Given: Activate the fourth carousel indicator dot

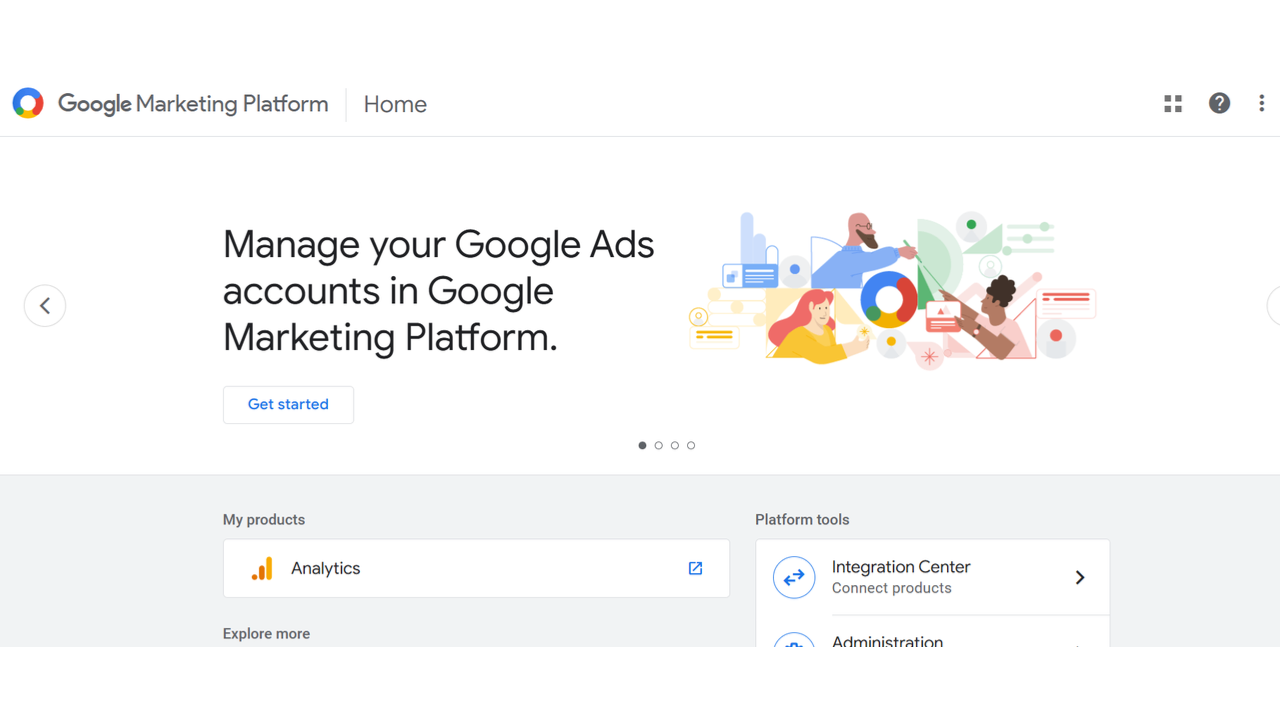Looking at the screenshot, I should coord(691,445).
